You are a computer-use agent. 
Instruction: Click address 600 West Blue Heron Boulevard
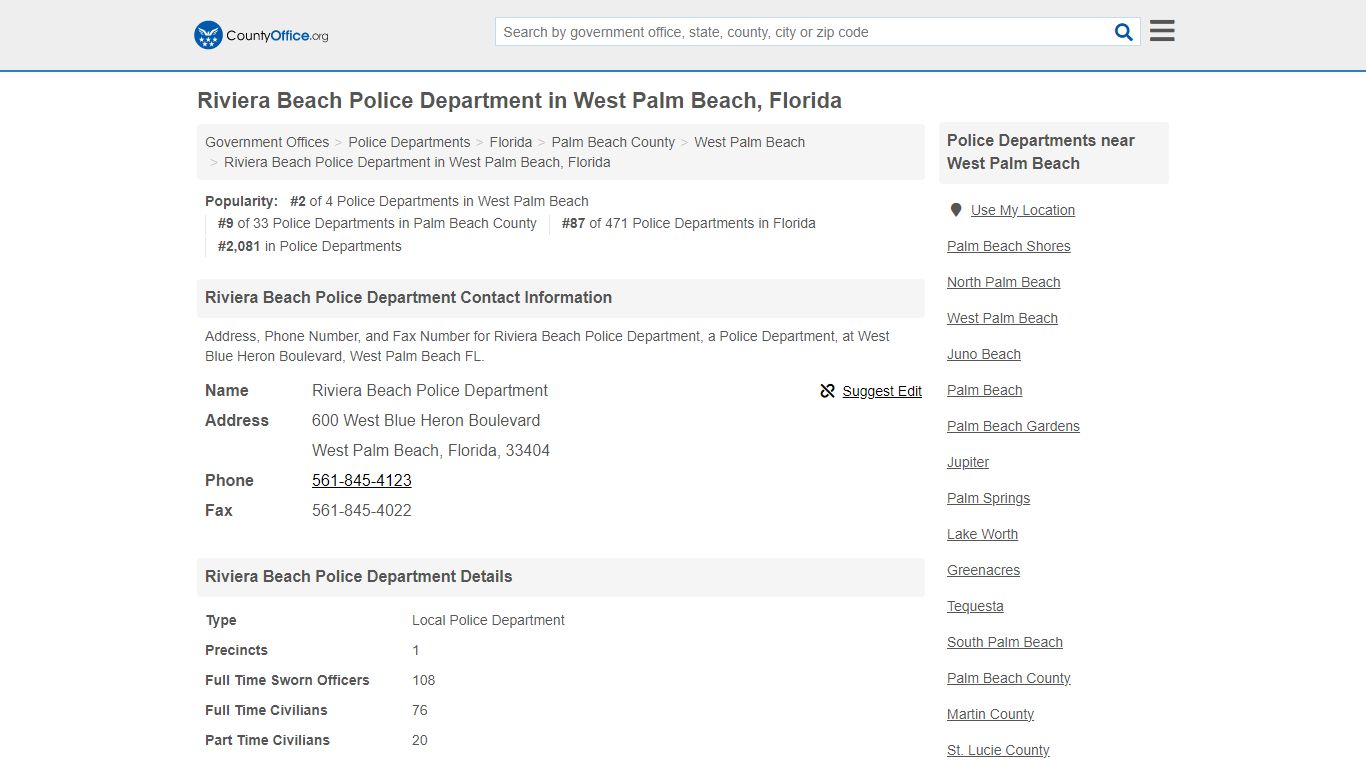[x=426, y=420]
